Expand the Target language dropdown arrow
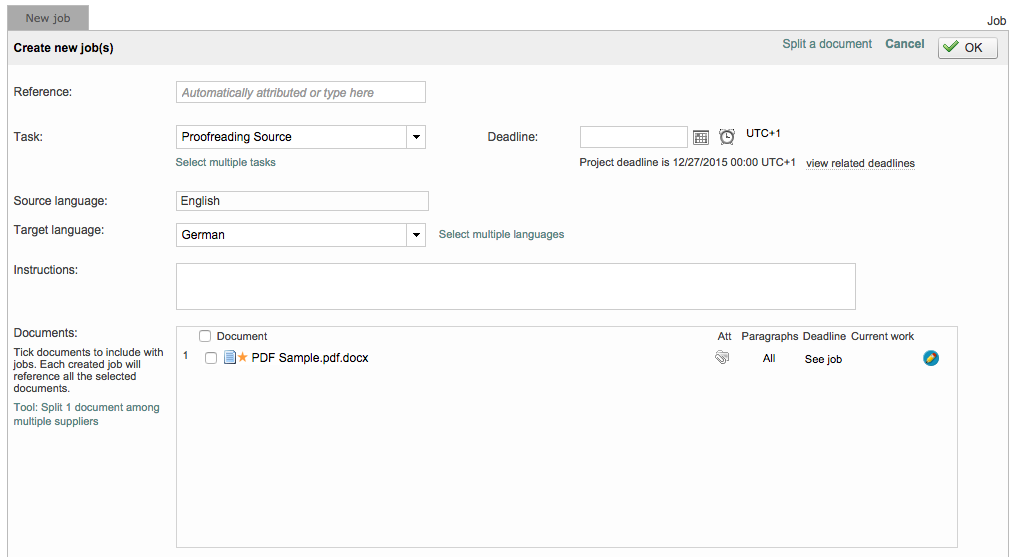 (x=416, y=235)
